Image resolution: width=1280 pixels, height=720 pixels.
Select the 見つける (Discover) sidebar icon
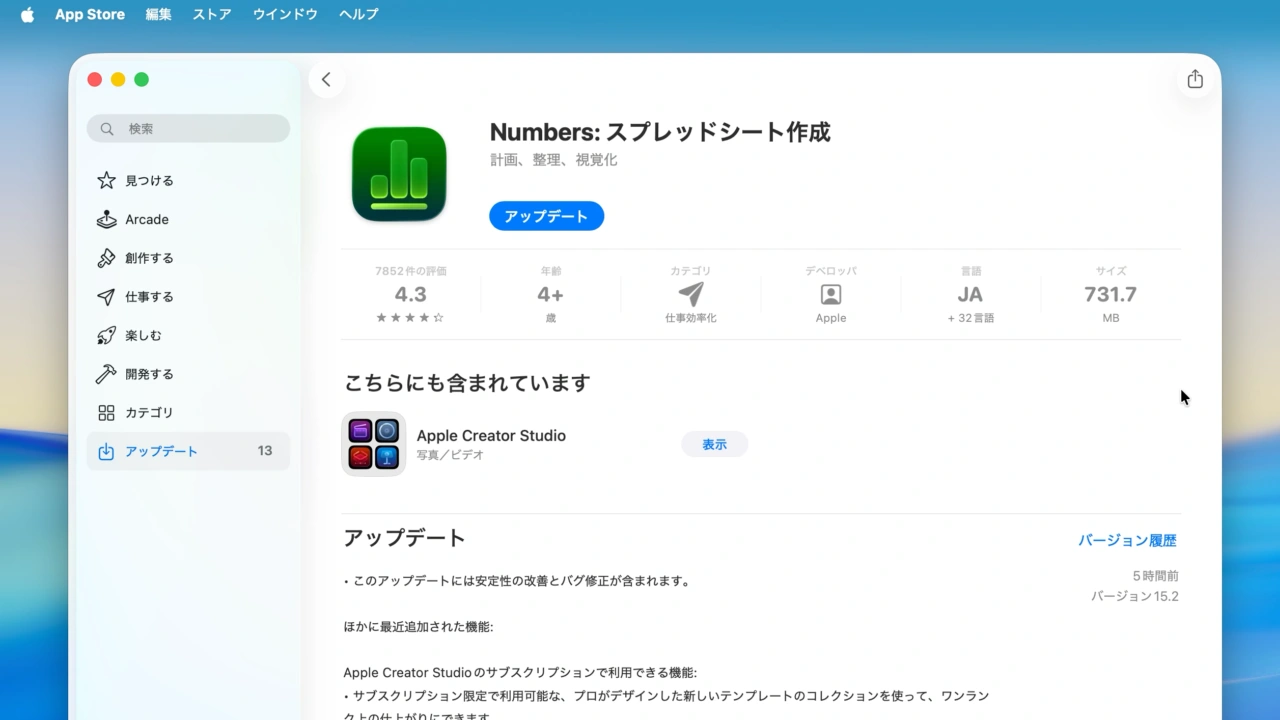pyautogui.click(x=107, y=180)
